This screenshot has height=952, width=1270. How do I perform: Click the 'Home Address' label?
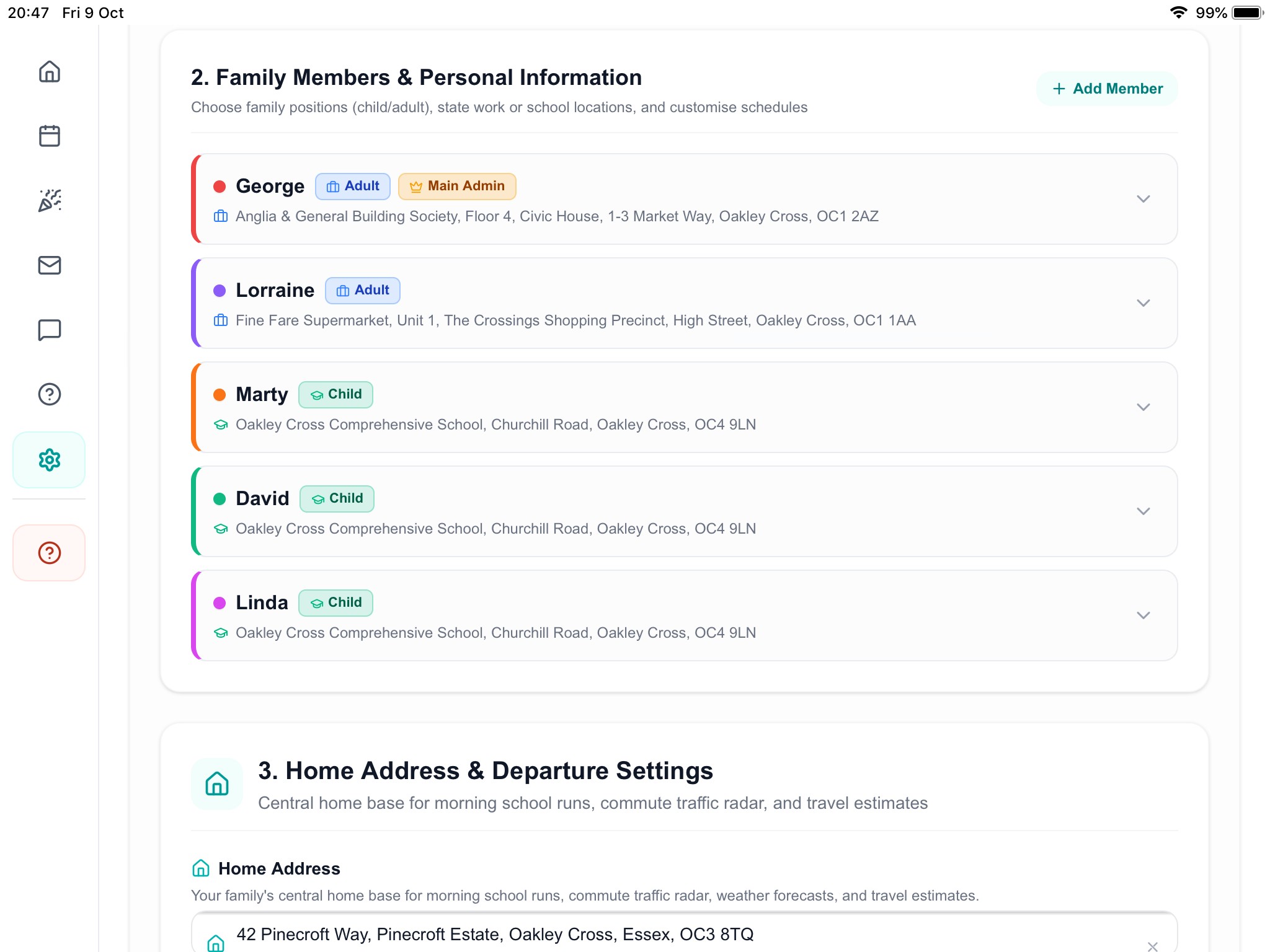point(279,869)
